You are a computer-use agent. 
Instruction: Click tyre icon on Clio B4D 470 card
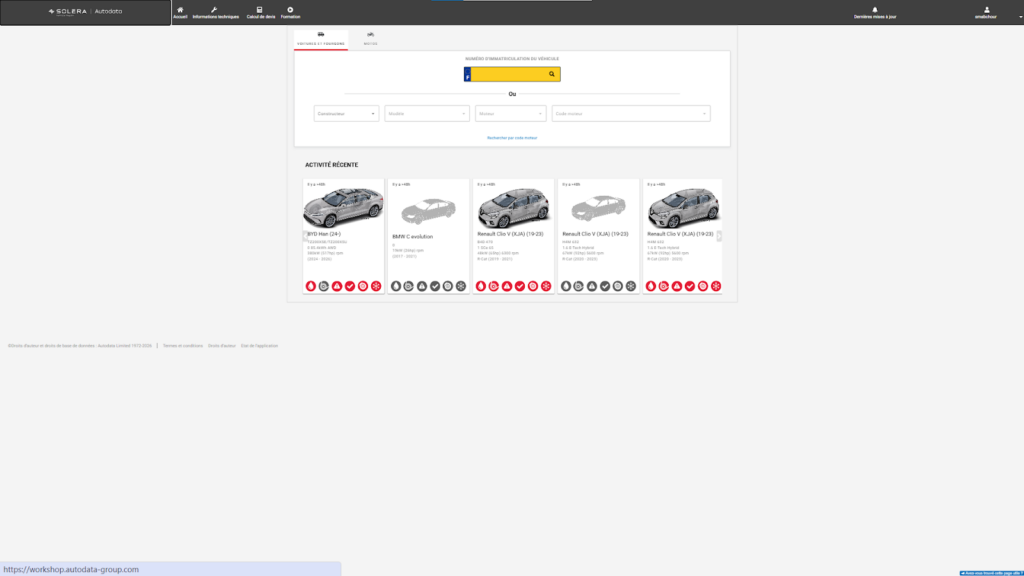(x=533, y=286)
